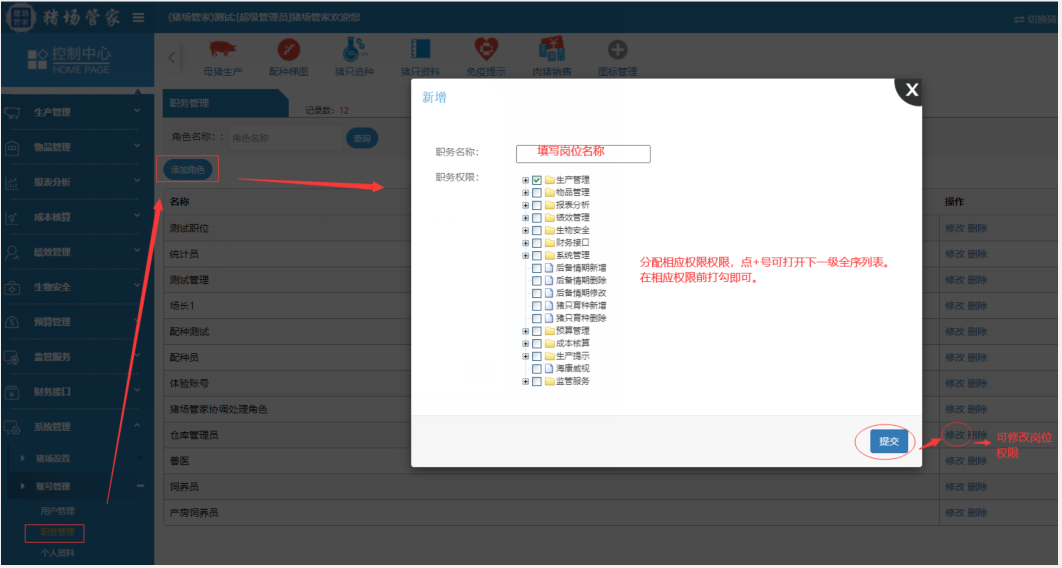The height and width of the screenshot is (568, 1062).
Task: Click the 提交 submit button
Action: coord(888,441)
